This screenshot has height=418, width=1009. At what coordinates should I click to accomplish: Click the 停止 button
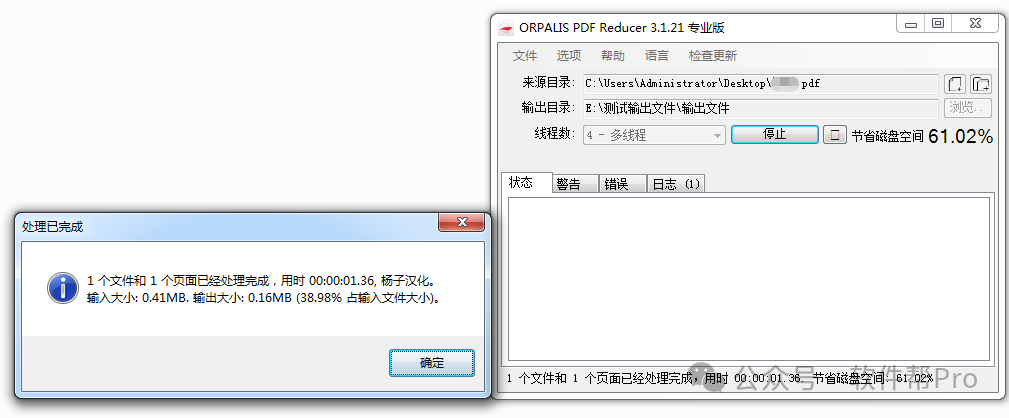pos(775,135)
